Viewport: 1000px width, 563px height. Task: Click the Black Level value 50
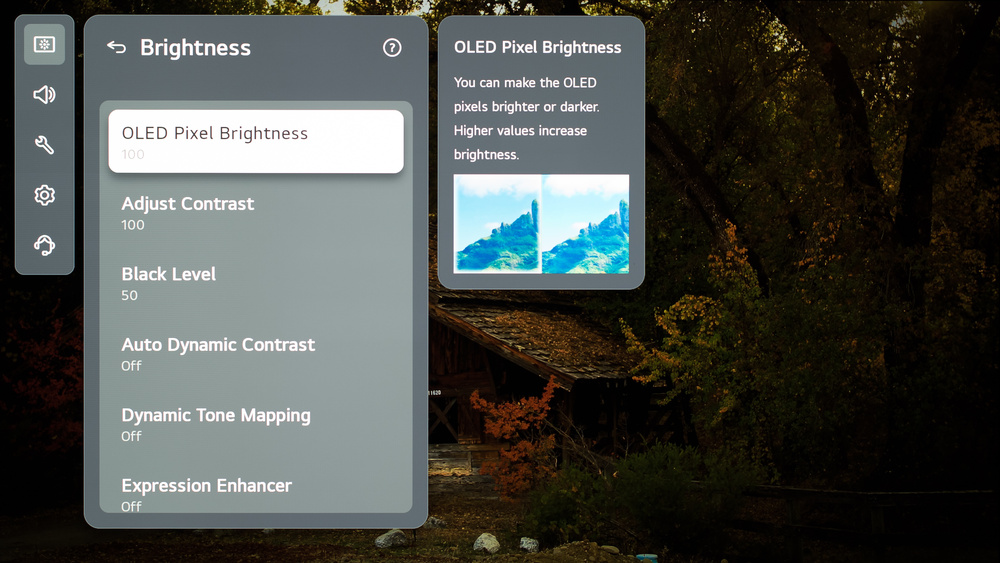129,296
